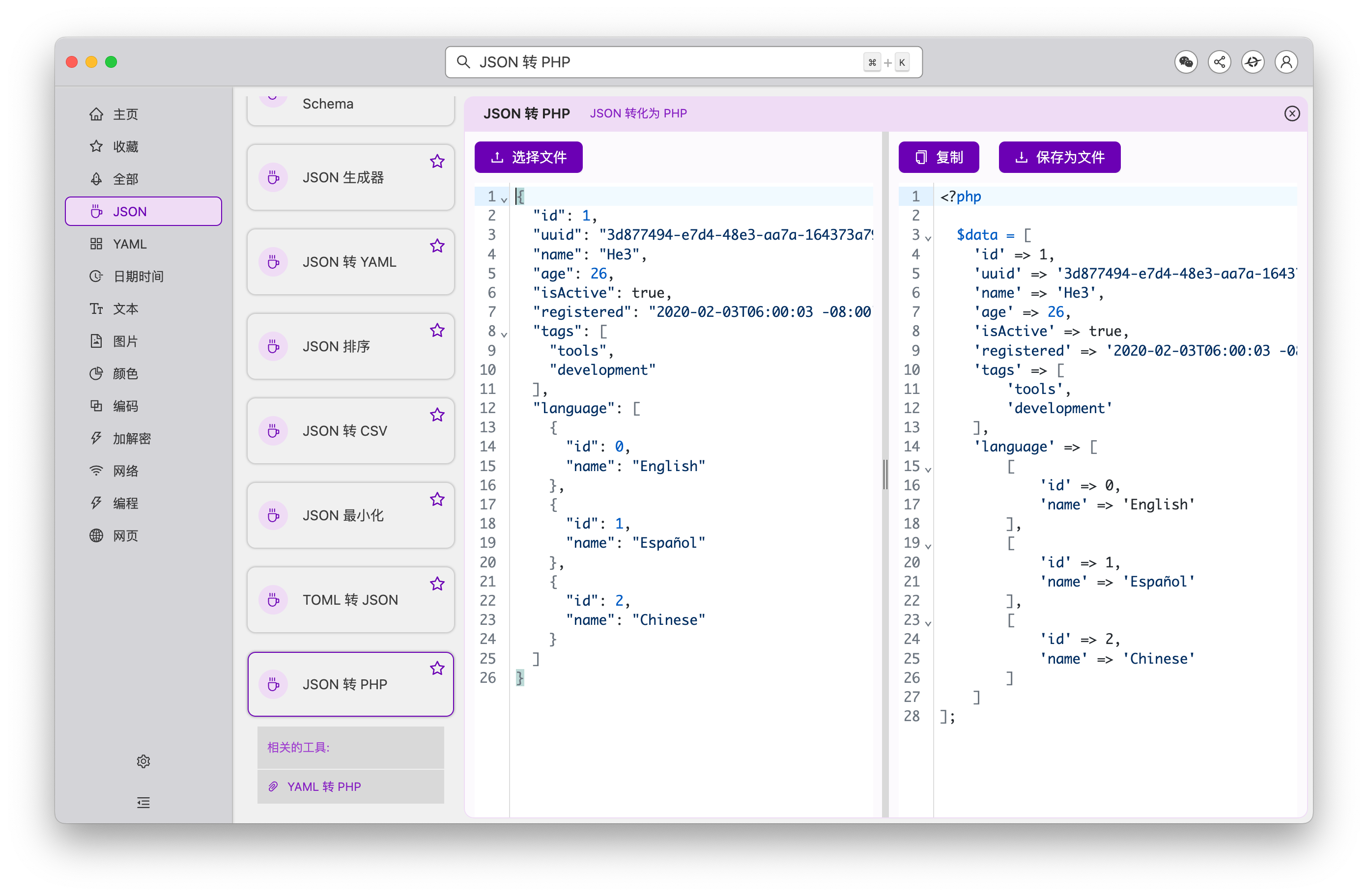Click the search field showing JSON 转 PHP
The image size is (1368, 896).
[684, 61]
